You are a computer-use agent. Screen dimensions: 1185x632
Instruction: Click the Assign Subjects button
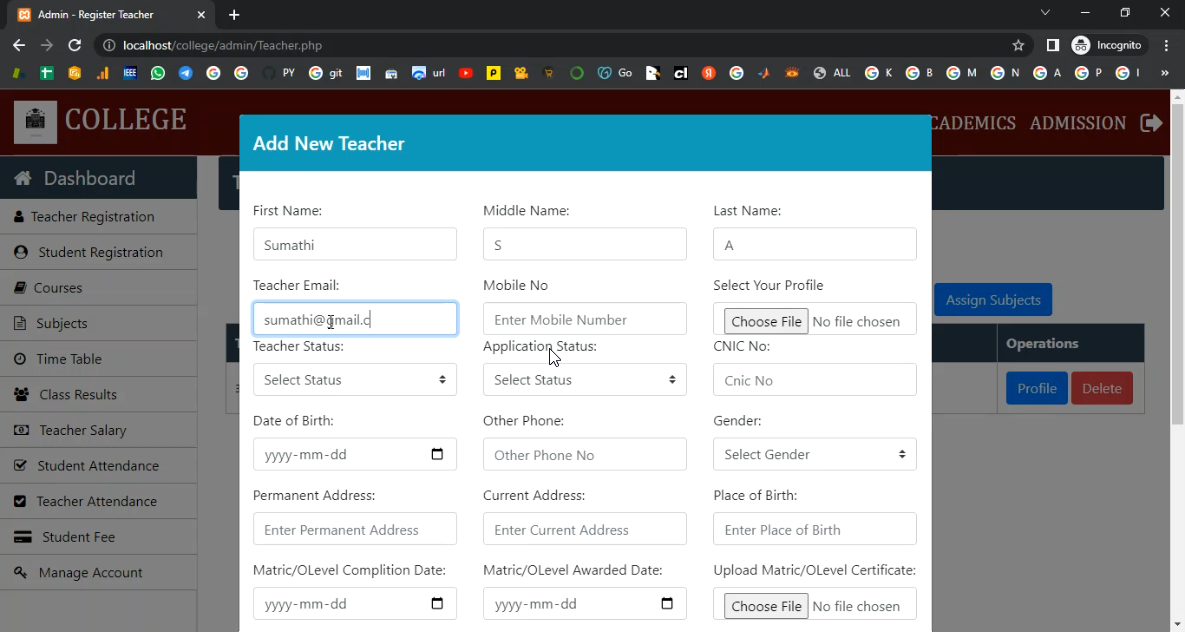[992, 300]
